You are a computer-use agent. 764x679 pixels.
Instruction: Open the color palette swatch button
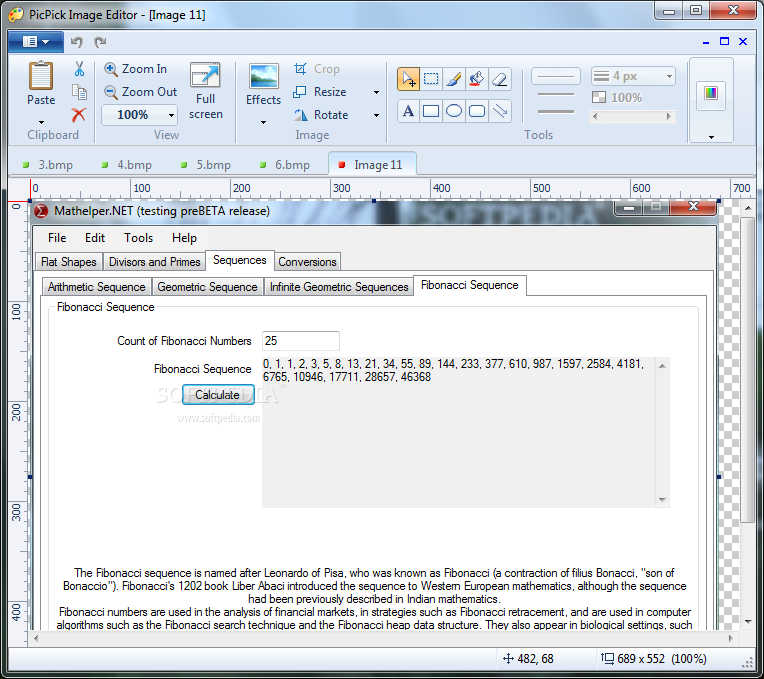pos(711,93)
